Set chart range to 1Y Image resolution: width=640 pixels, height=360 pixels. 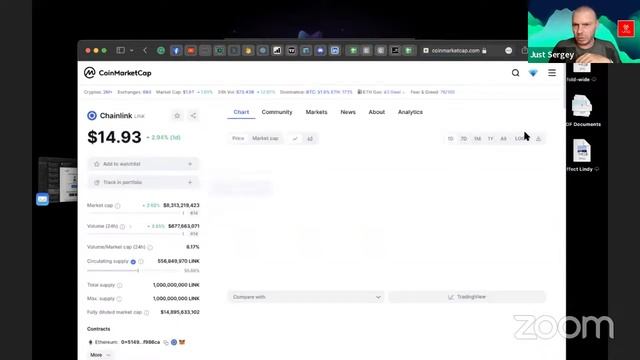[x=490, y=139]
